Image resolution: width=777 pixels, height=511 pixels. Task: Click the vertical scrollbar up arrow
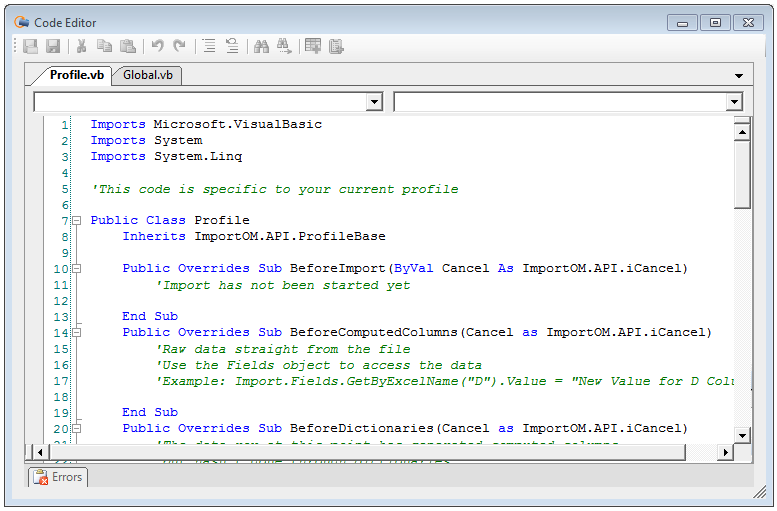point(742,132)
